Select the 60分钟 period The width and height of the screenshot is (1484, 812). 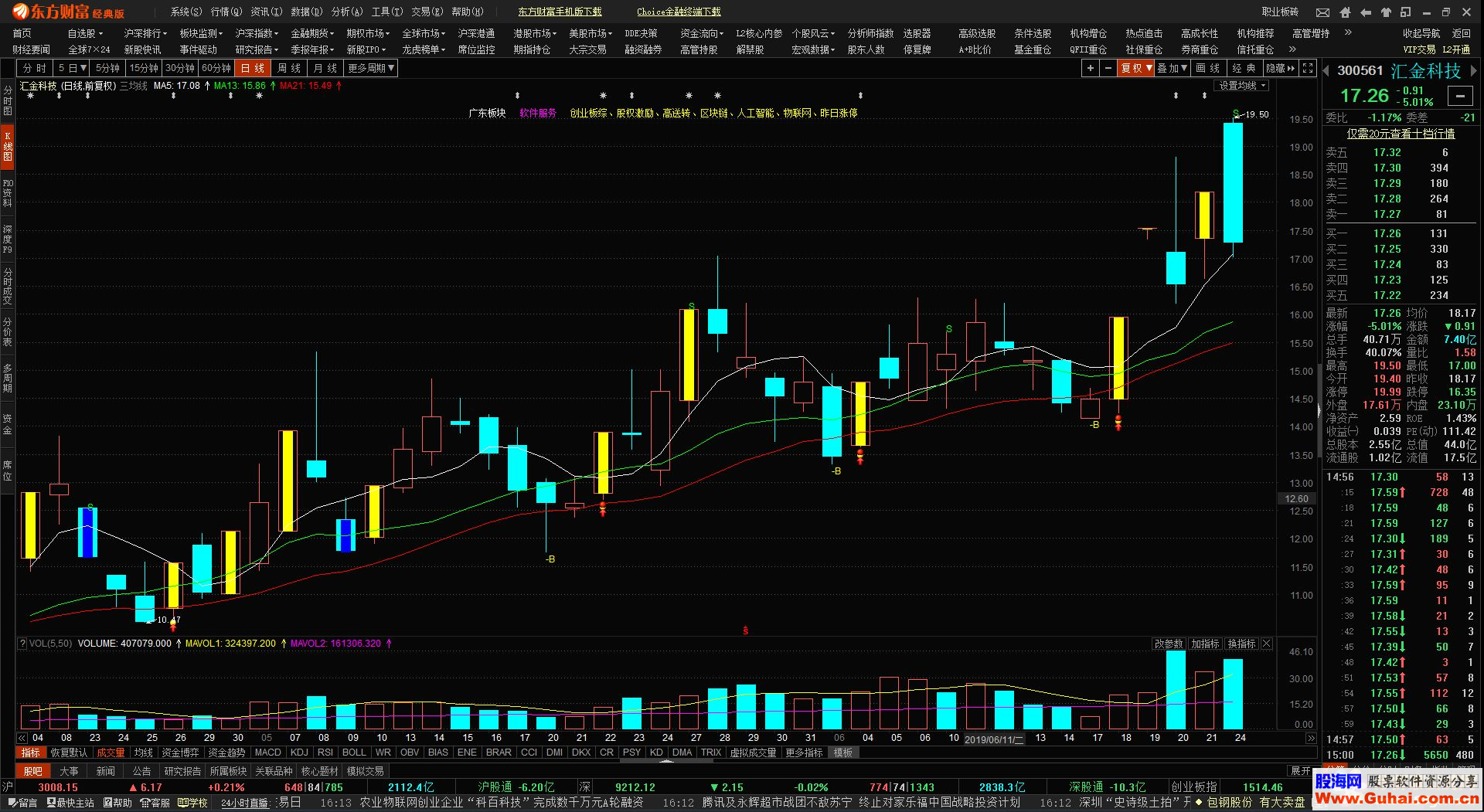pyautogui.click(x=216, y=68)
